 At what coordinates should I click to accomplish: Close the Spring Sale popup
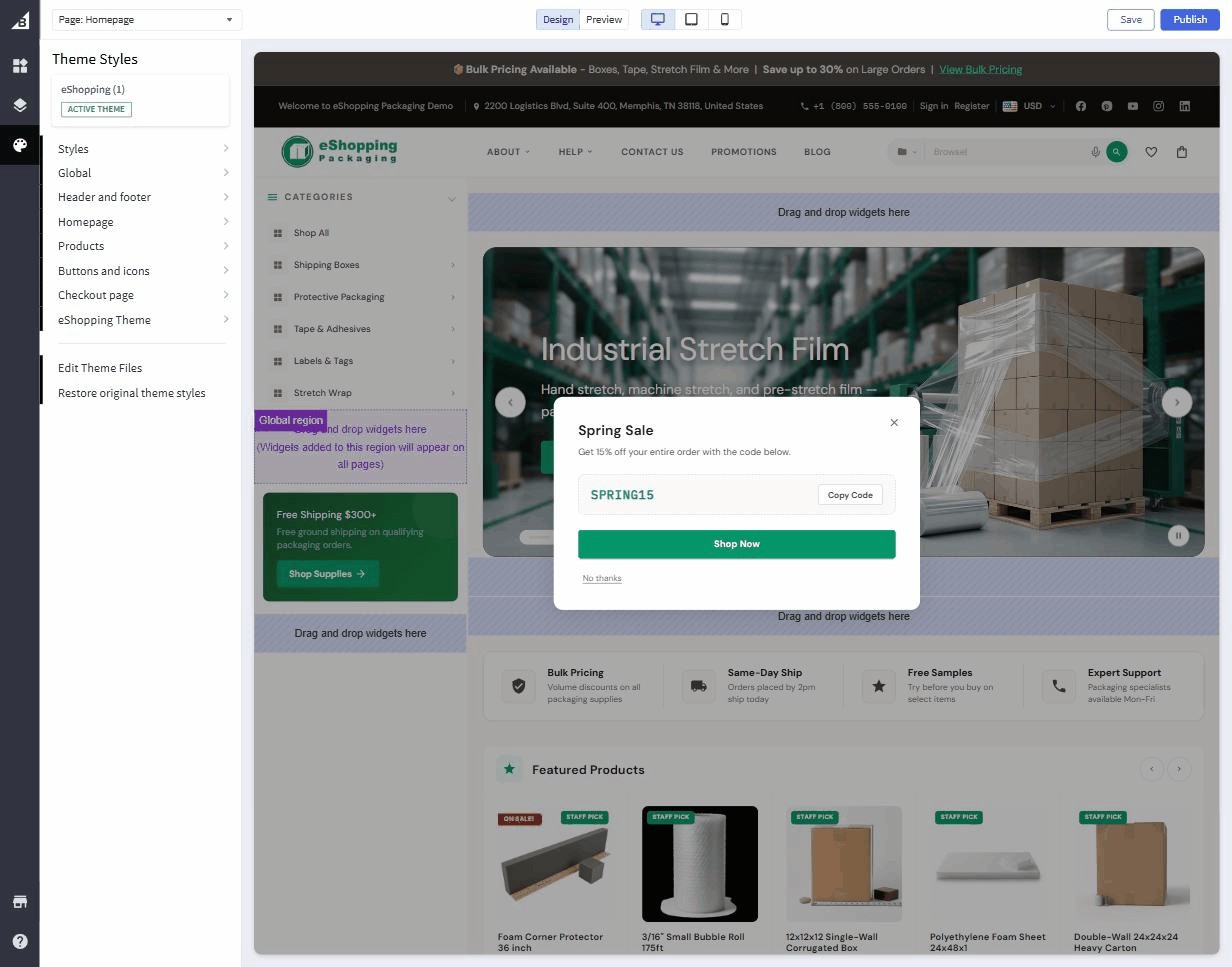pyautogui.click(x=894, y=422)
